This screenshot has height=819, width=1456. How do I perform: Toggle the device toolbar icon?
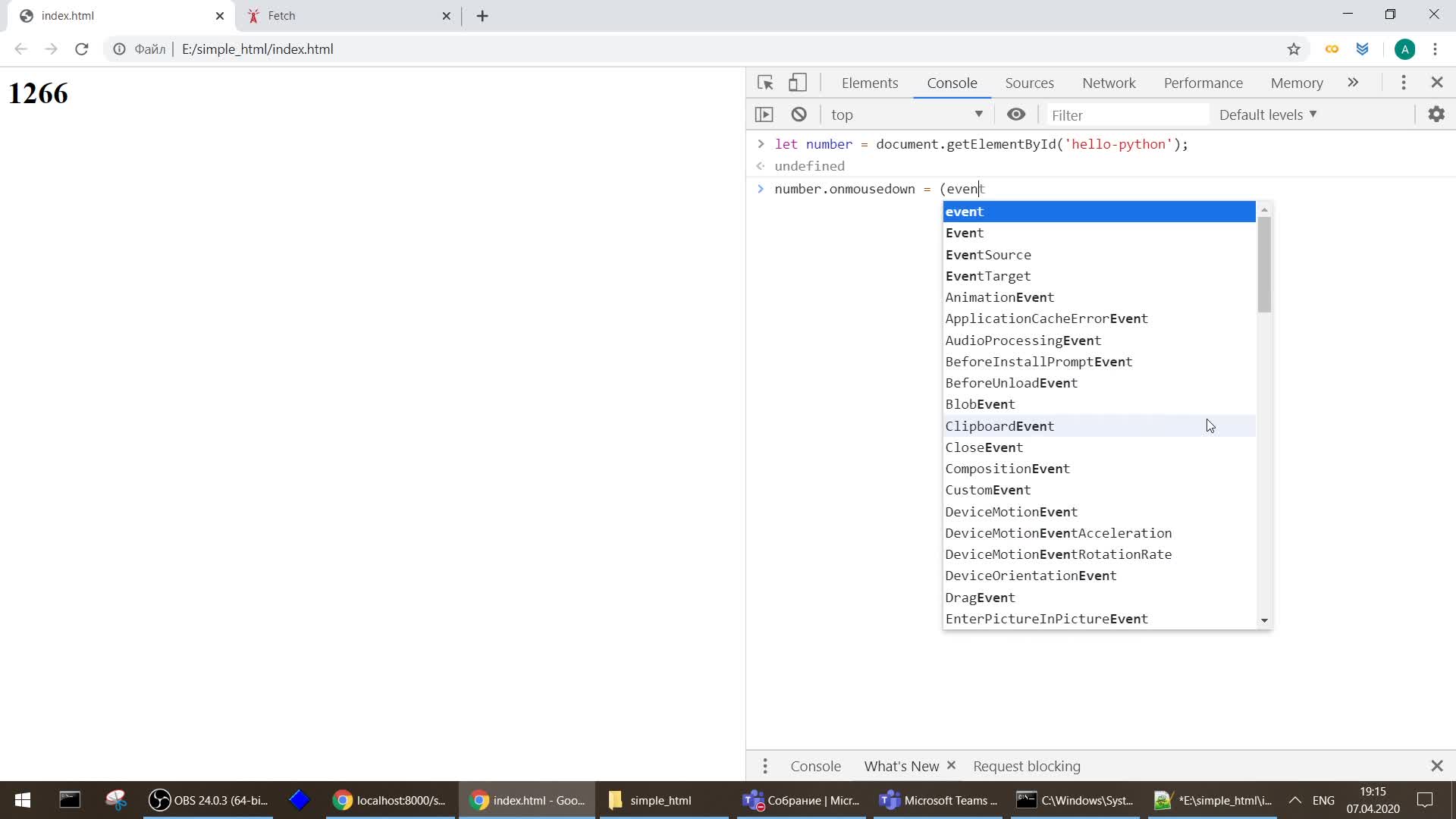[x=797, y=83]
